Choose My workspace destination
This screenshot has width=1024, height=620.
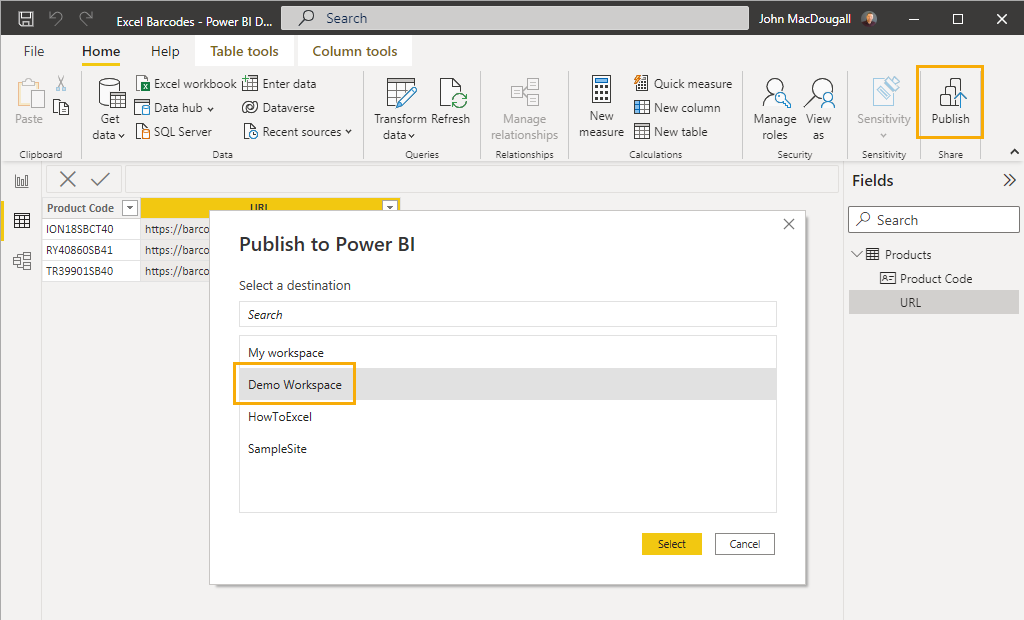click(507, 353)
